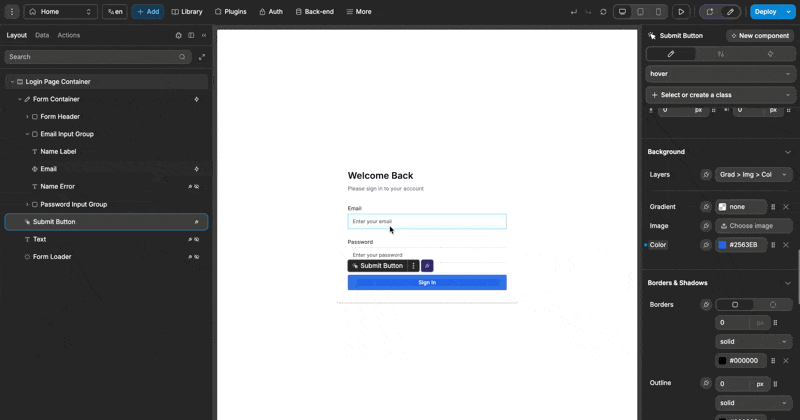Open 'Select or create a class' dropdown

pyautogui.click(x=720, y=95)
